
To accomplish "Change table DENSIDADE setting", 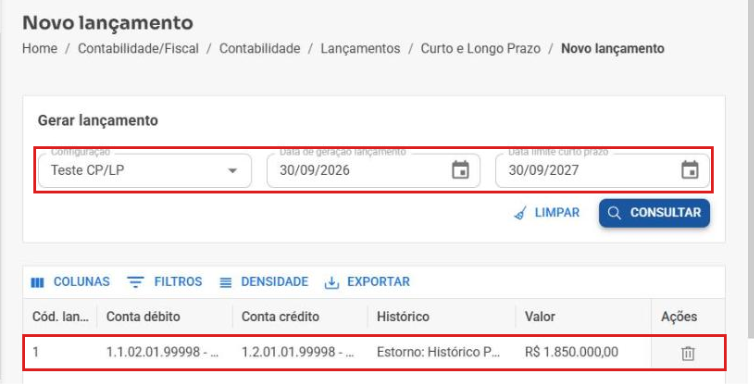I will click(x=264, y=282).
